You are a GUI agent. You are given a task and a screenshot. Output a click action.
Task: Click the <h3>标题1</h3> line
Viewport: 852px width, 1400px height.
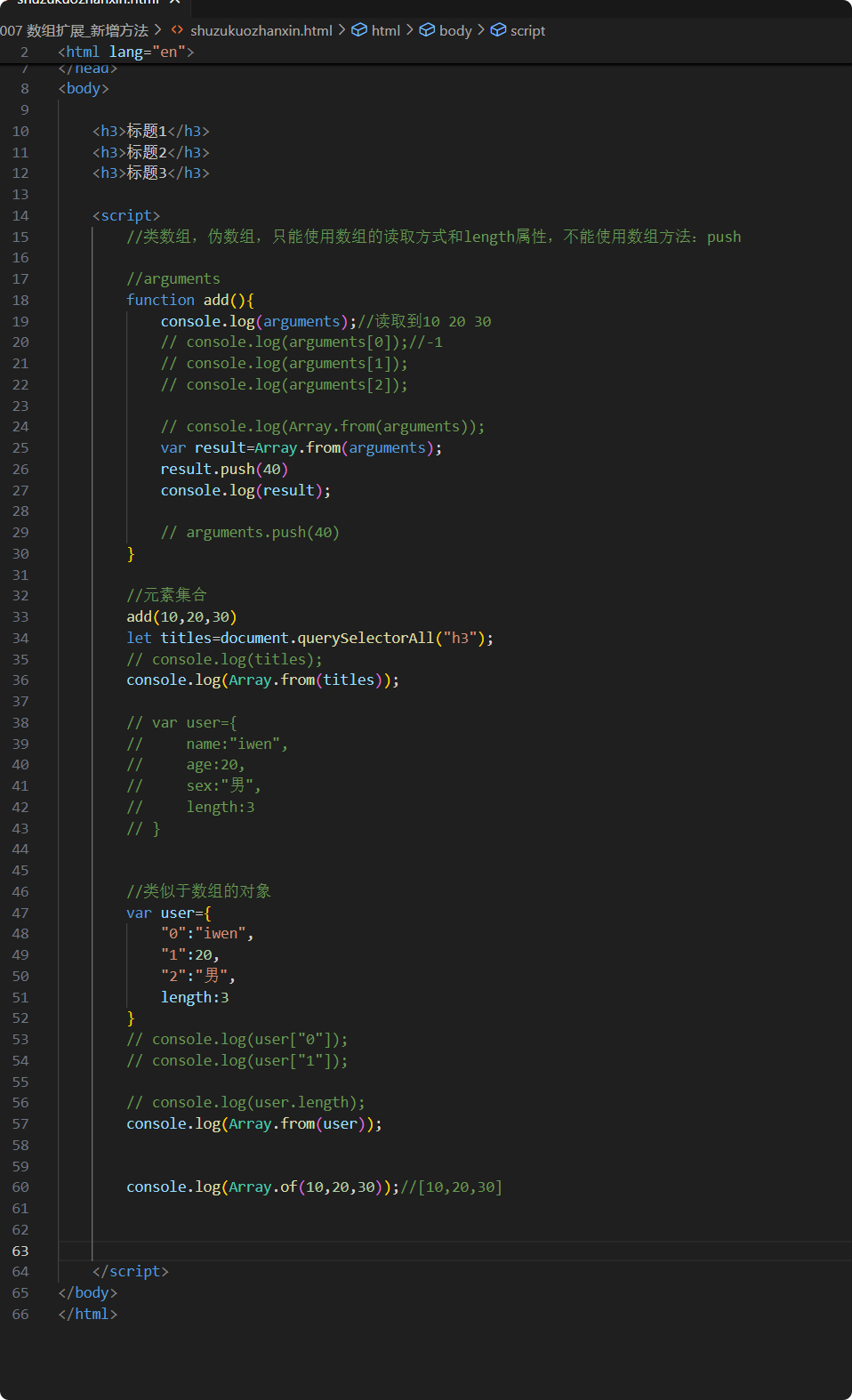pos(151,132)
